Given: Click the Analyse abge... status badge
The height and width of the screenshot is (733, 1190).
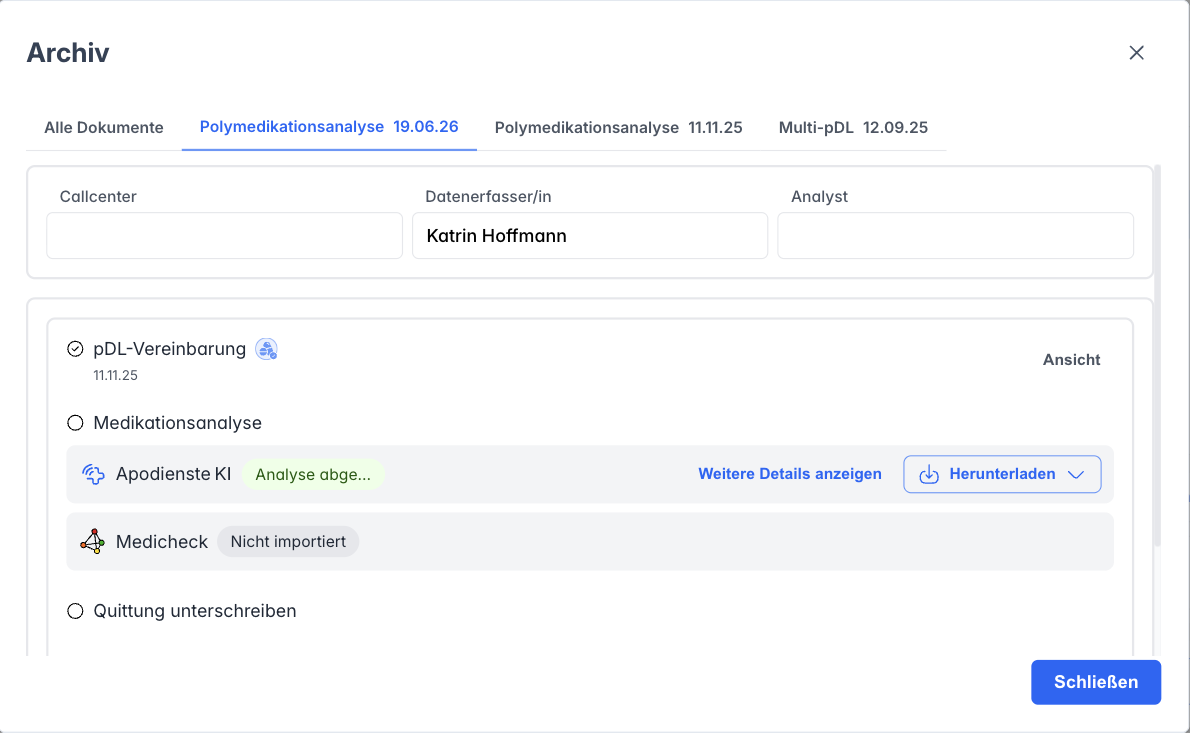Looking at the screenshot, I should click(313, 474).
